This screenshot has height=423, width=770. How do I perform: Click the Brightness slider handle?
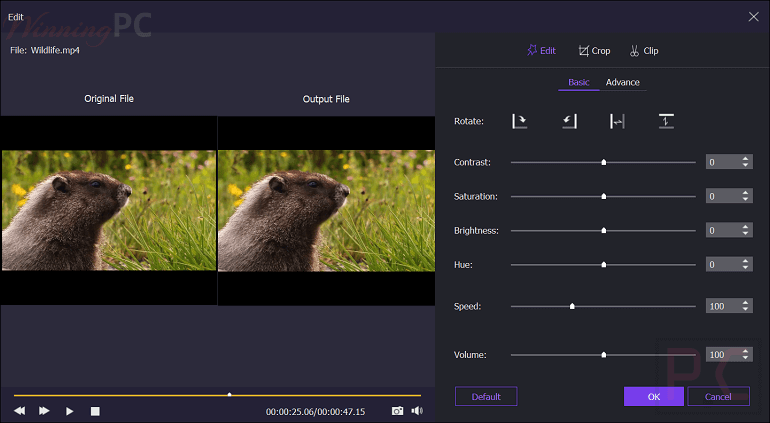click(x=604, y=230)
